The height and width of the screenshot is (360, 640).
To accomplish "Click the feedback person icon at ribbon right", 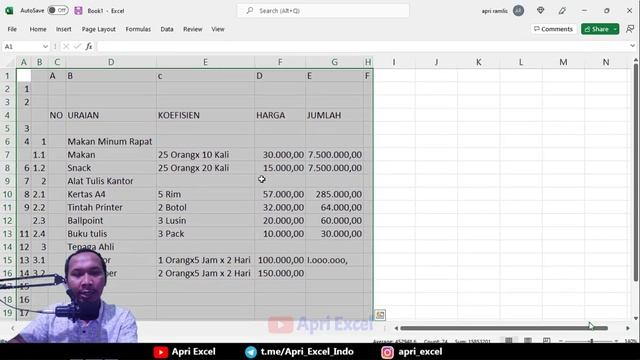I will pos(630,29).
